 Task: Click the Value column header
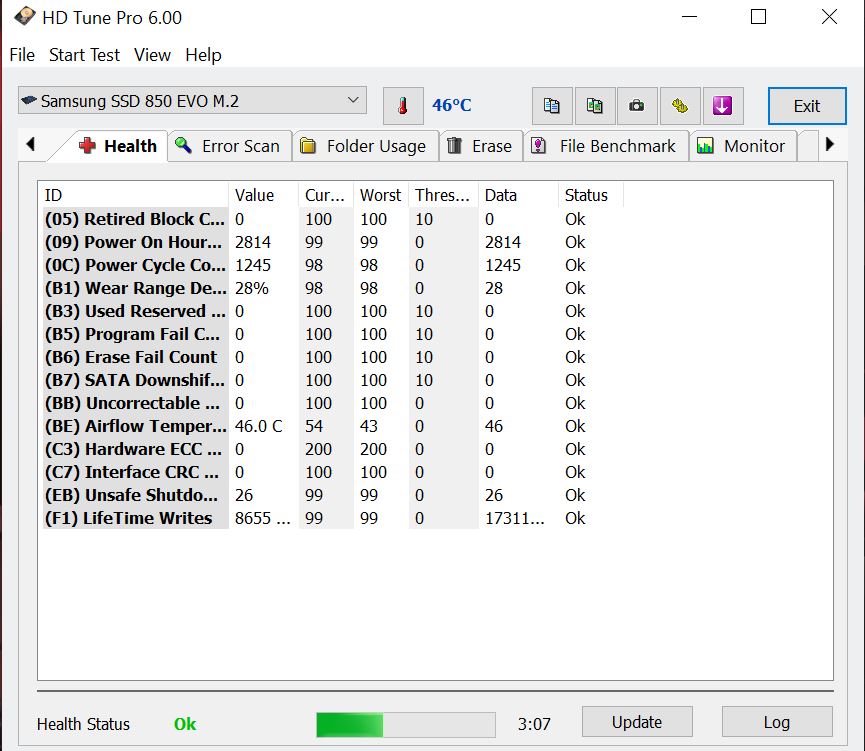point(263,195)
